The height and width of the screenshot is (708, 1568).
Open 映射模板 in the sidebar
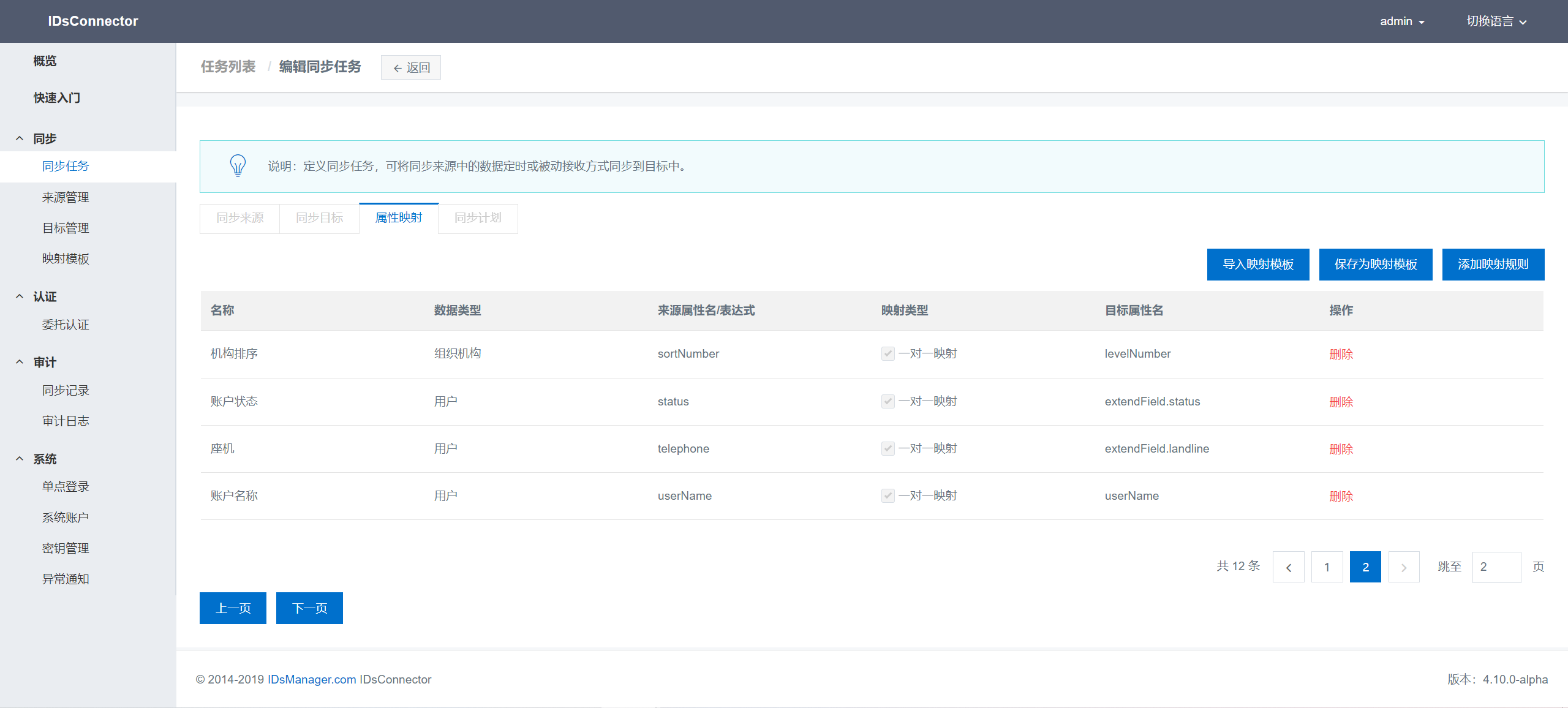[x=66, y=258]
